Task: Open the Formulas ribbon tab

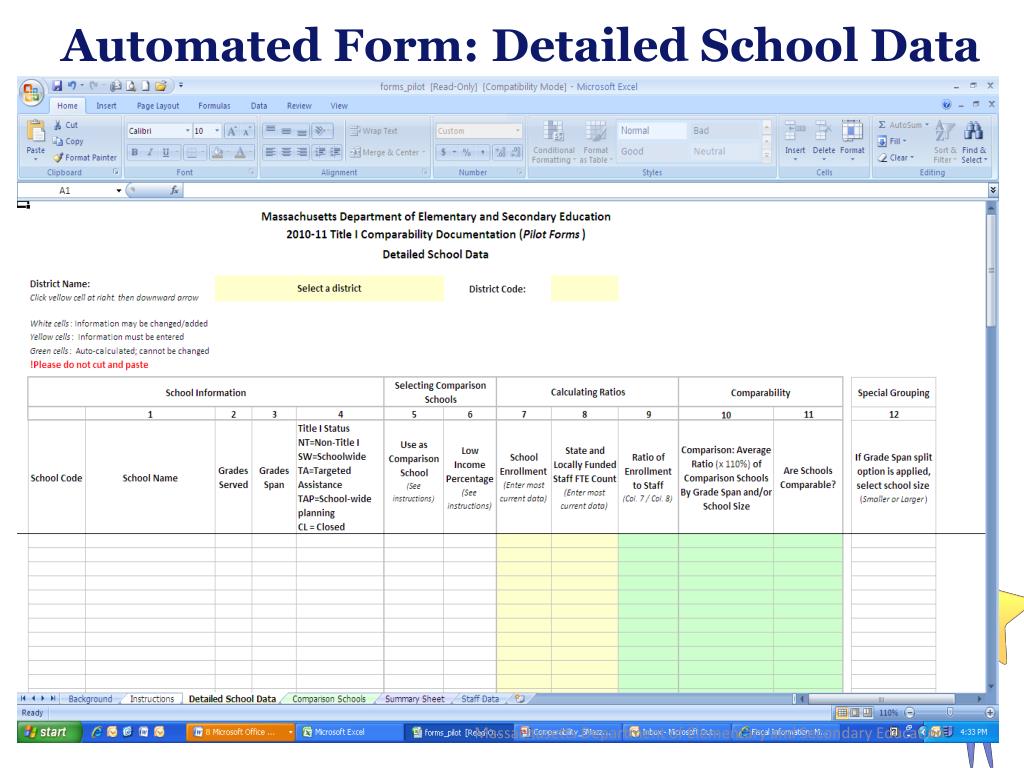Action: (214, 106)
